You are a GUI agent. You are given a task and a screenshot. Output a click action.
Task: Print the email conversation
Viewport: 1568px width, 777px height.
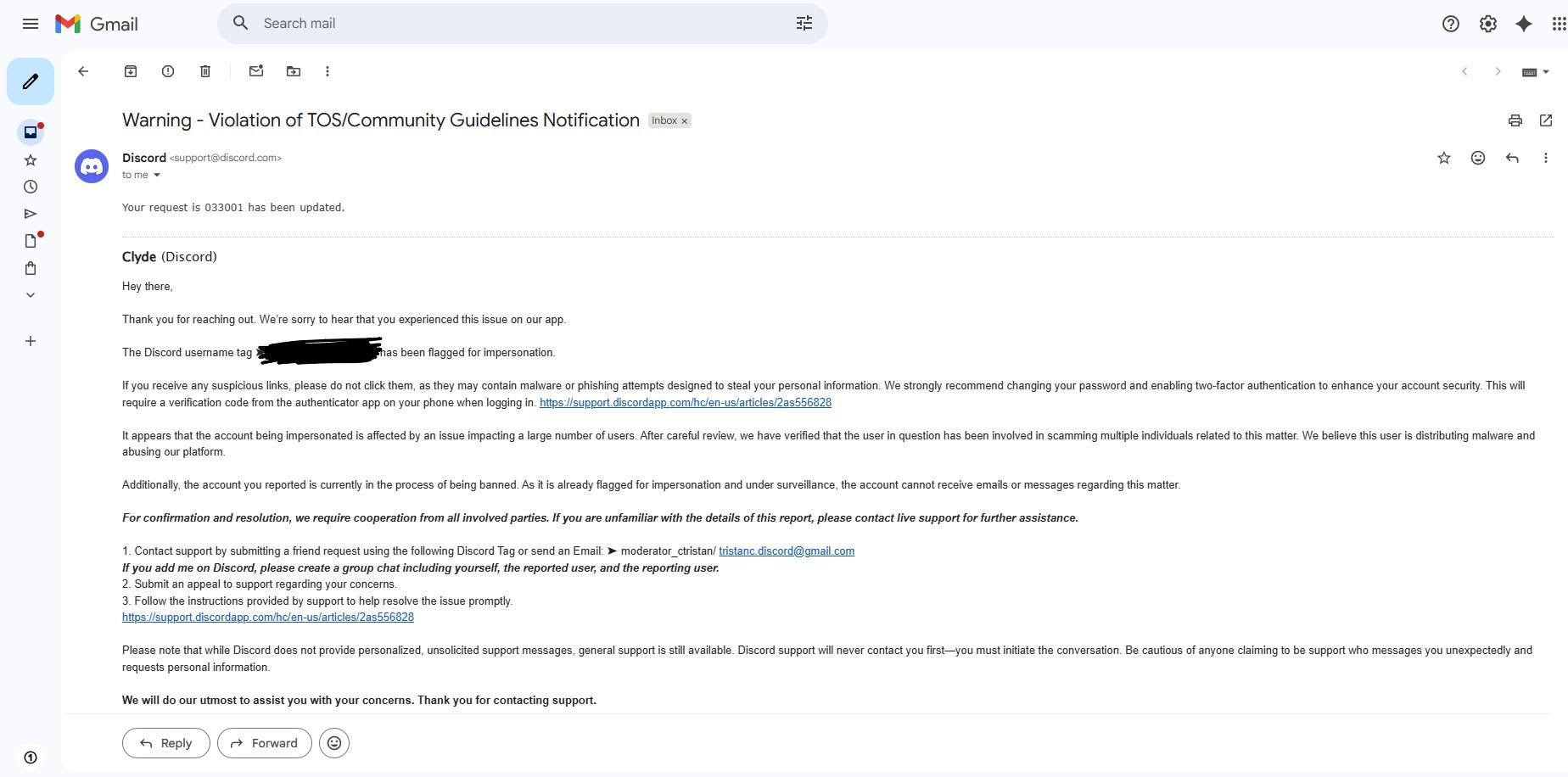(1515, 120)
